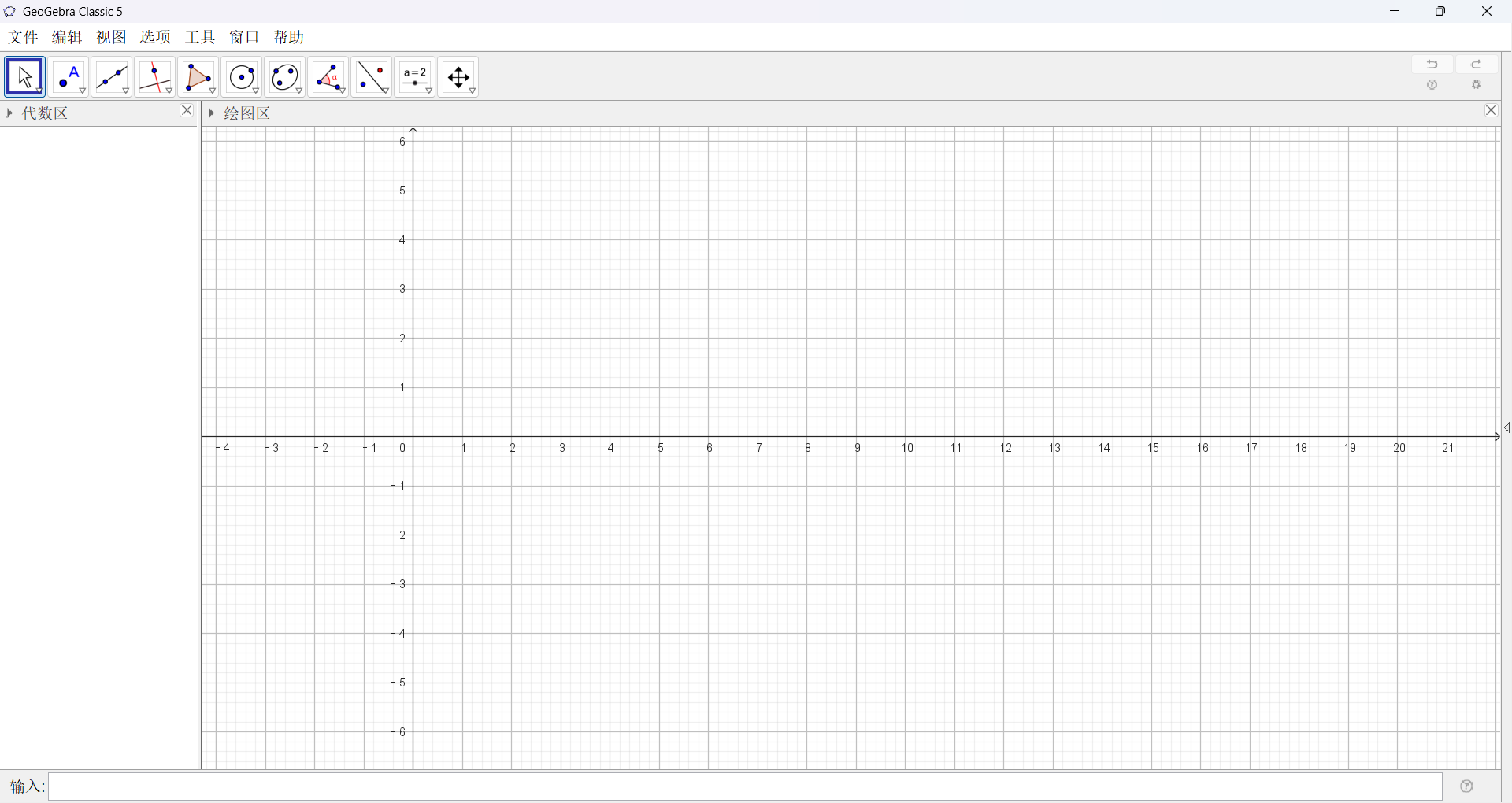Screen dimensions: 1512x803
Task: Open the 帮助 menu
Action: point(289,37)
